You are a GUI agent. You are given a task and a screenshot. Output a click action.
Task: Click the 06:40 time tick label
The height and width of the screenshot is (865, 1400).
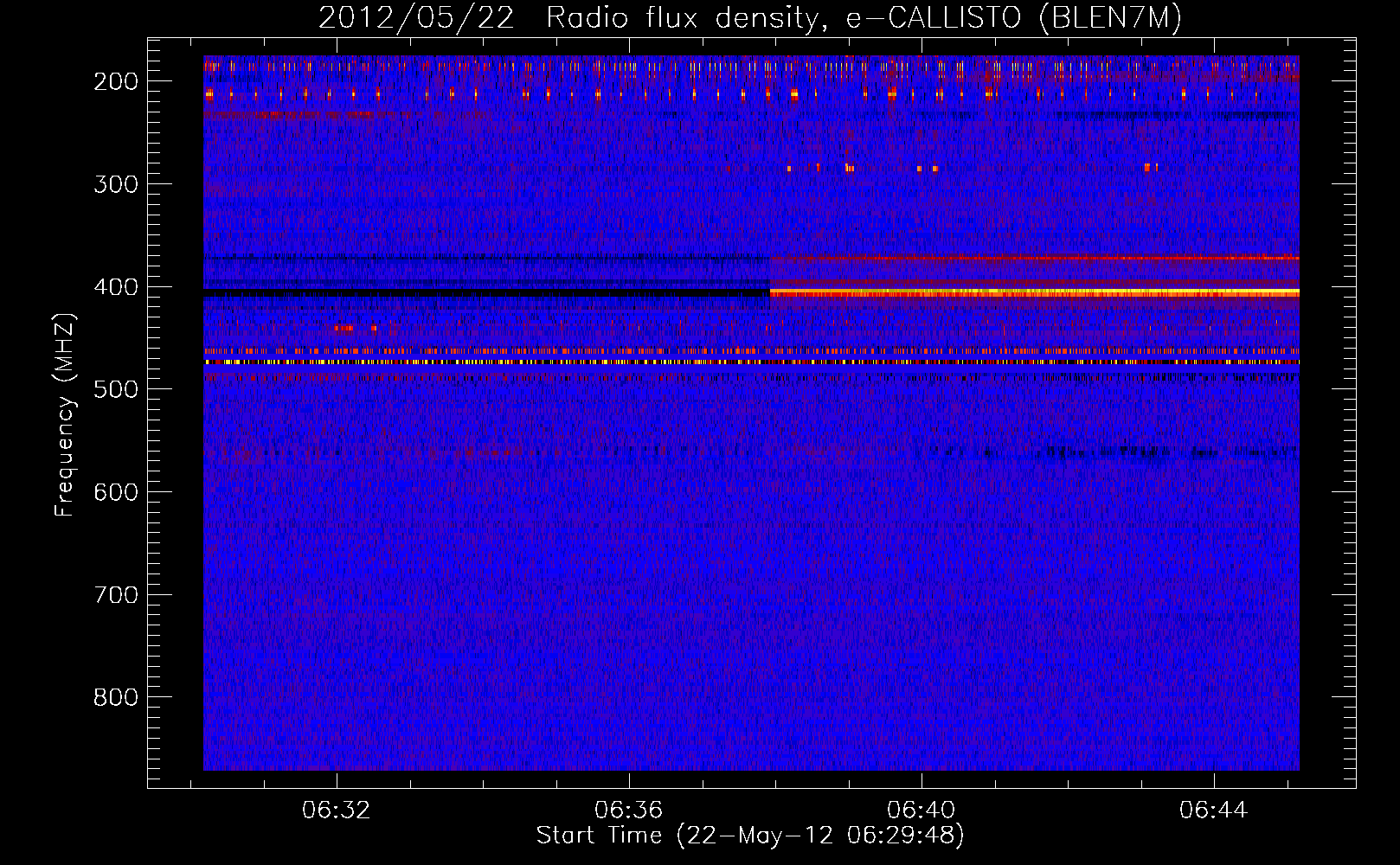pyautogui.click(x=922, y=810)
